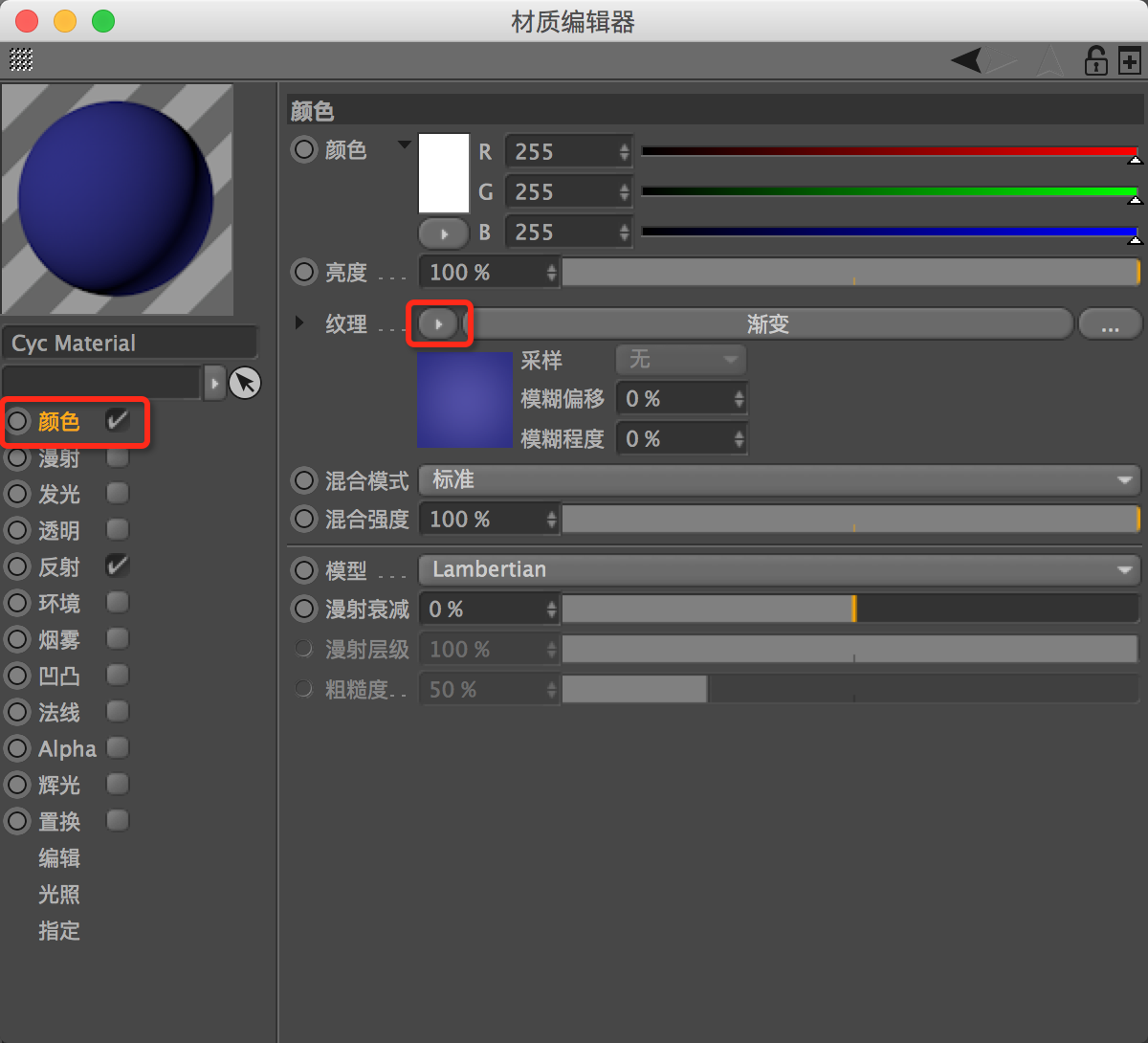Viewport: 1148px width, 1043px height.
Task: Open the 编辑 page in the channel list
Action: (x=59, y=858)
